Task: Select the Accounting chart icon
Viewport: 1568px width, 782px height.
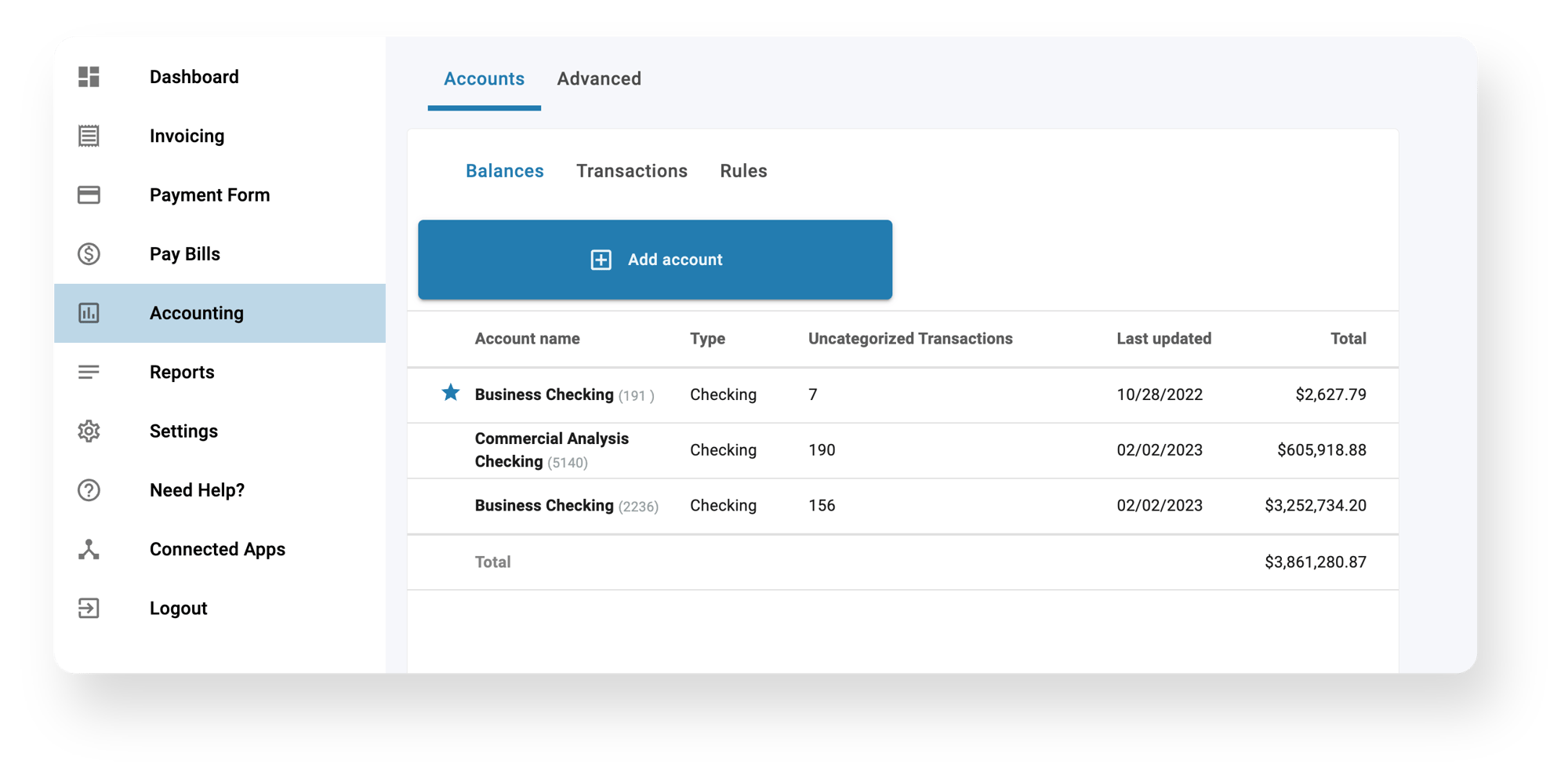Action: coord(89,313)
